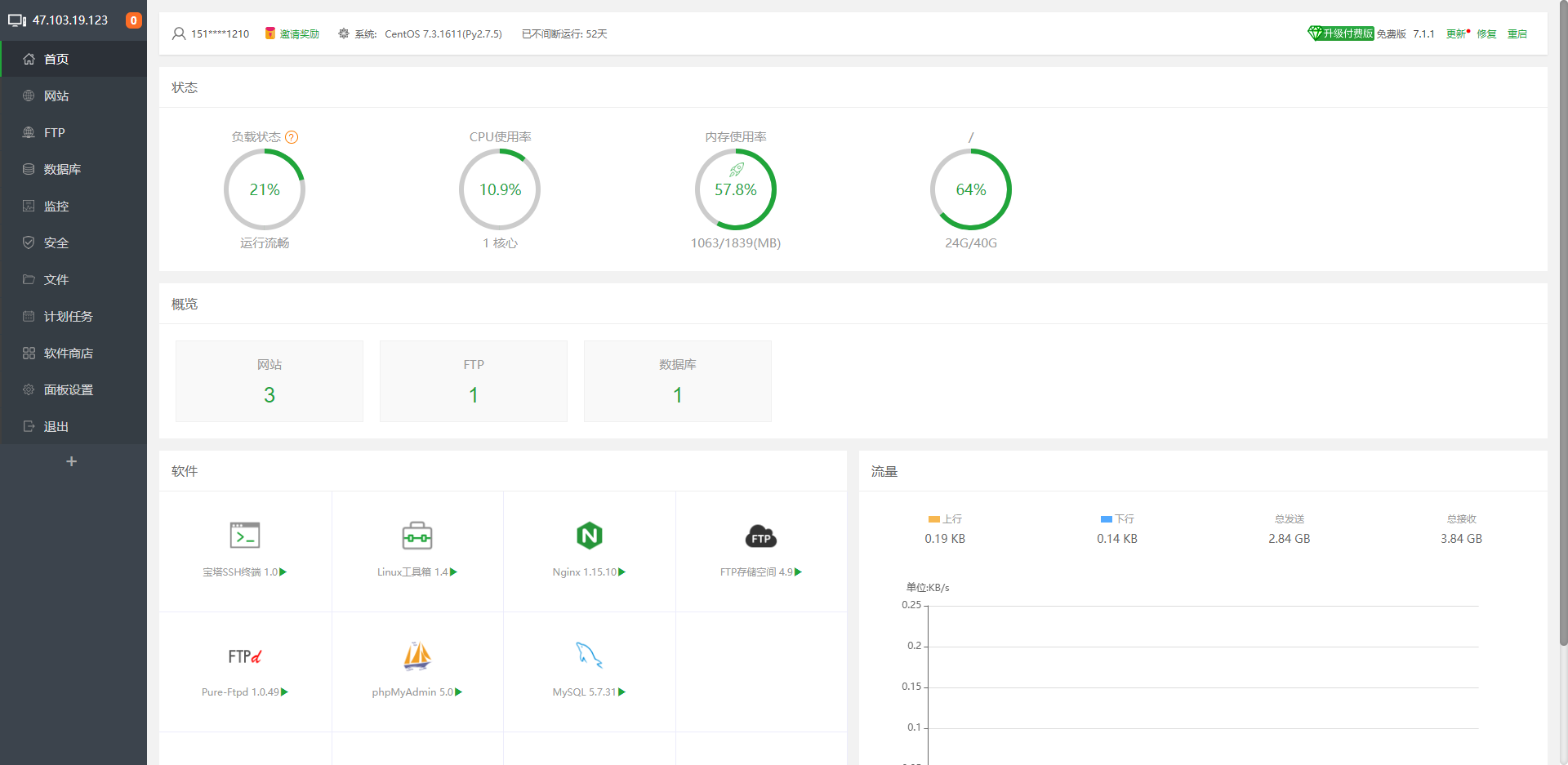Screen dimensions: 1568x765
Task: Open 软件商店 in the sidebar
Action: 73,353
